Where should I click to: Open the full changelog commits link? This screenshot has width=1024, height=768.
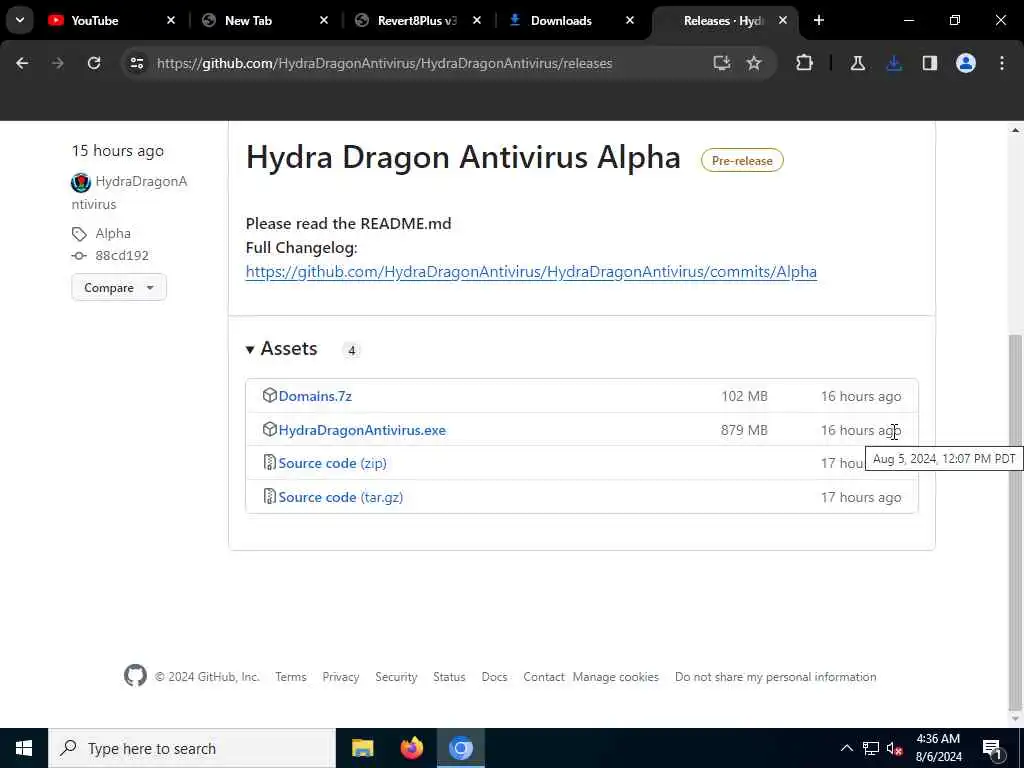click(531, 272)
